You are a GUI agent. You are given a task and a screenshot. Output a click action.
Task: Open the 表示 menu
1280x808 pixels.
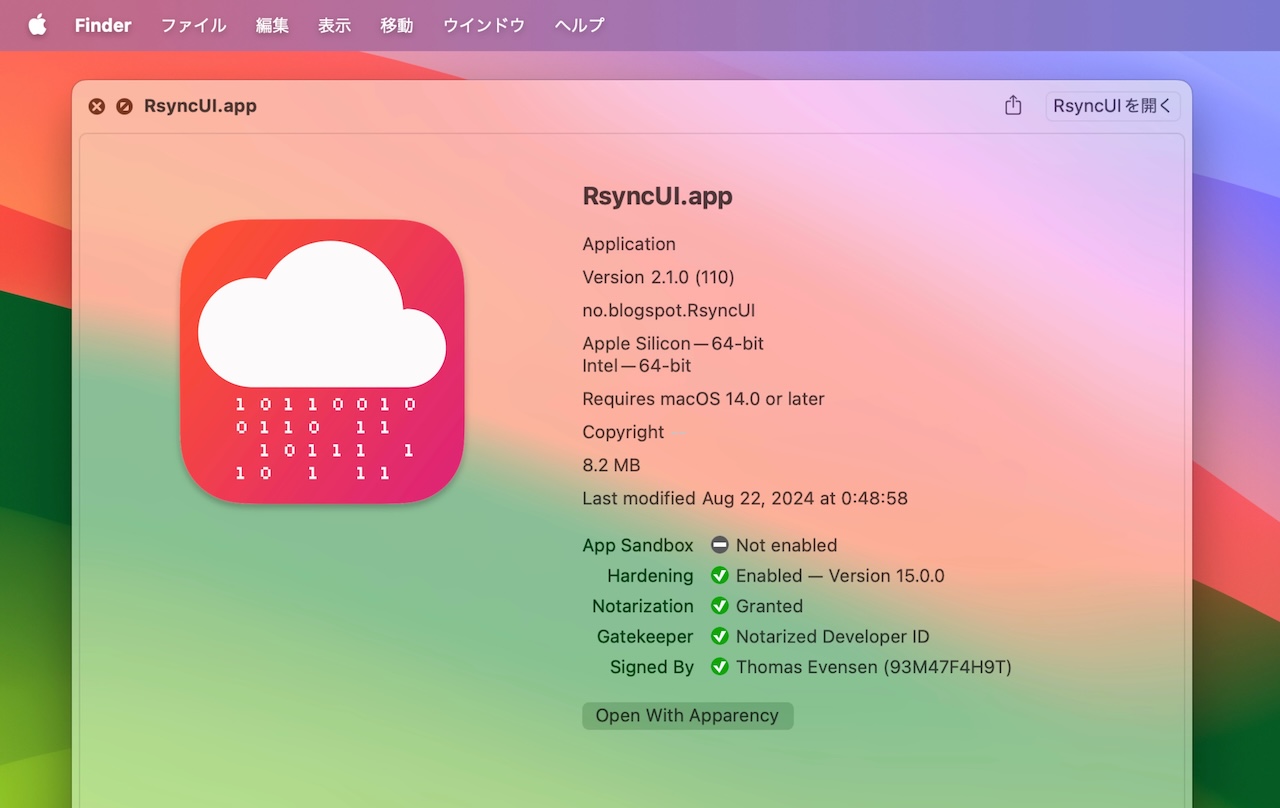pyautogui.click(x=334, y=25)
